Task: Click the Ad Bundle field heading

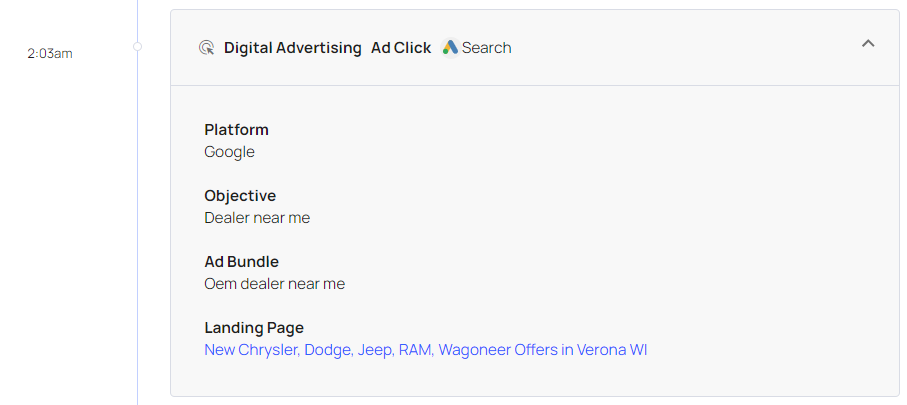Action: (241, 262)
